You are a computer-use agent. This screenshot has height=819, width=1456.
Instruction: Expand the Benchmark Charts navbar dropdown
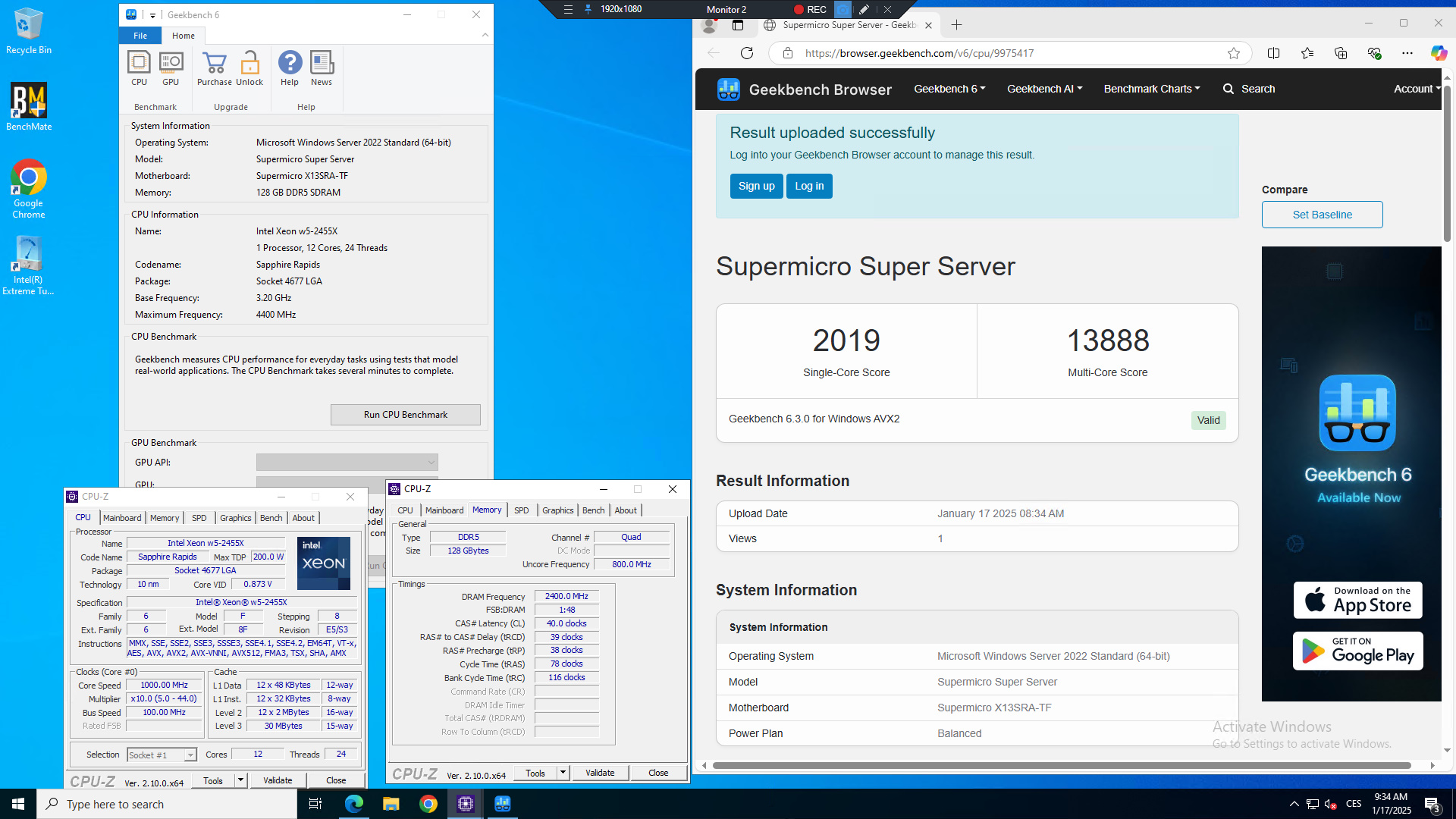1152,89
